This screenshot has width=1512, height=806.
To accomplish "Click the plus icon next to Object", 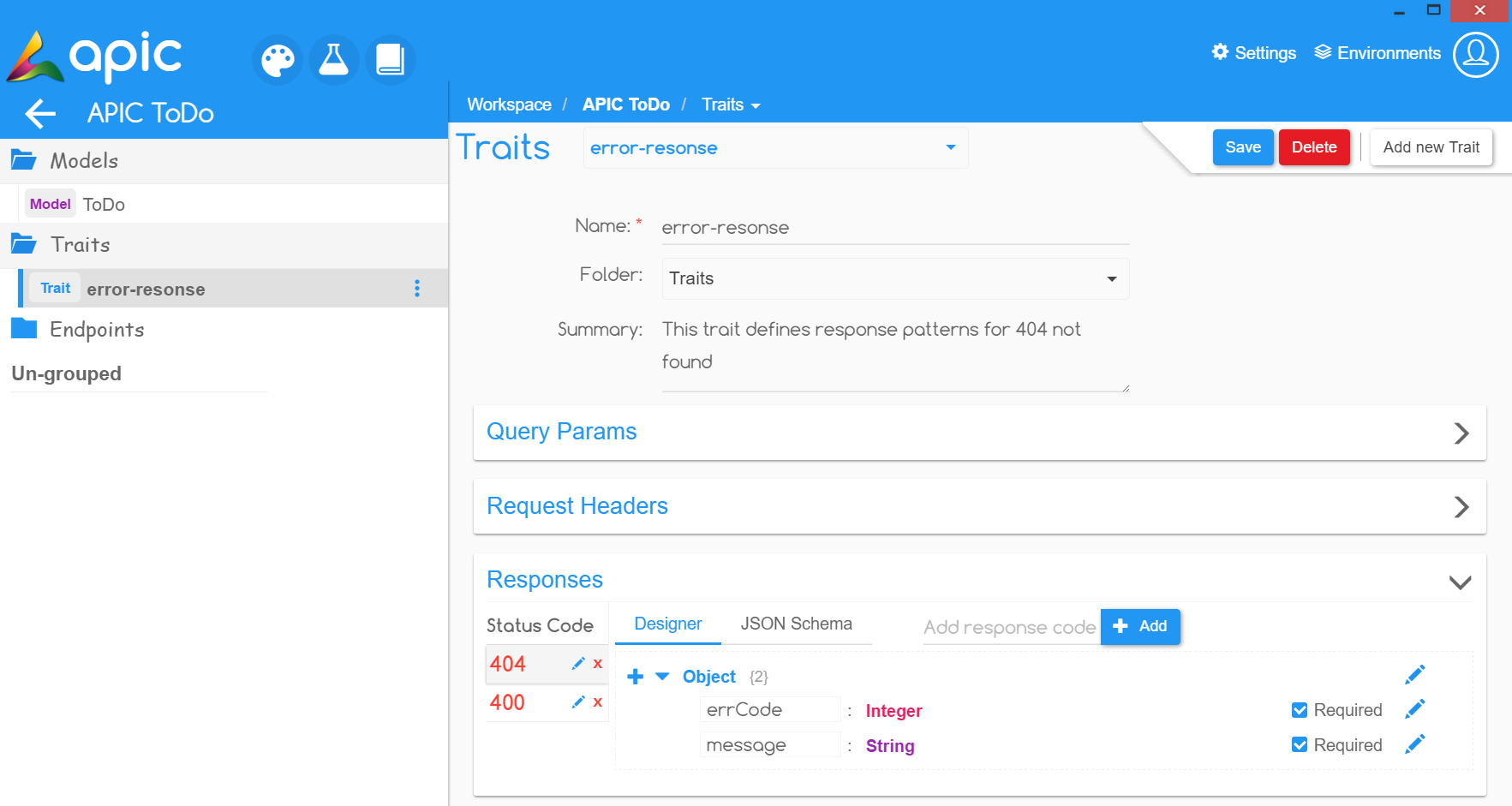I will pos(635,677).
